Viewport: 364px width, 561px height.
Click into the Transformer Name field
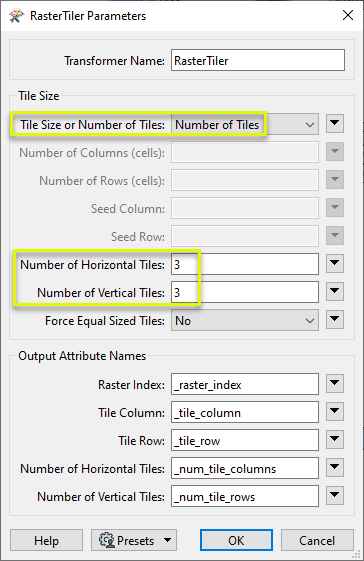click(258, 60)
